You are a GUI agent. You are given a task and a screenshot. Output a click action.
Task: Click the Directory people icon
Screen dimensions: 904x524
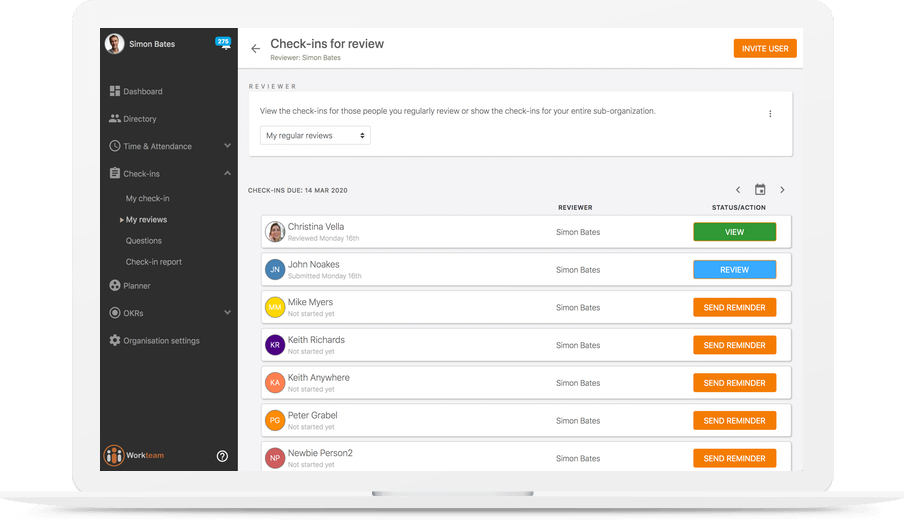coord(115,119)
